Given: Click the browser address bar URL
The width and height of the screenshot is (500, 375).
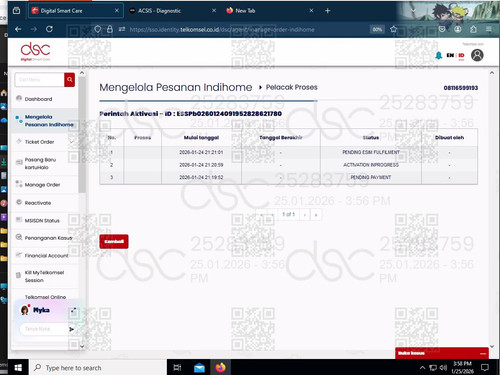Looking at the screenshot, I should click(222, 30).
